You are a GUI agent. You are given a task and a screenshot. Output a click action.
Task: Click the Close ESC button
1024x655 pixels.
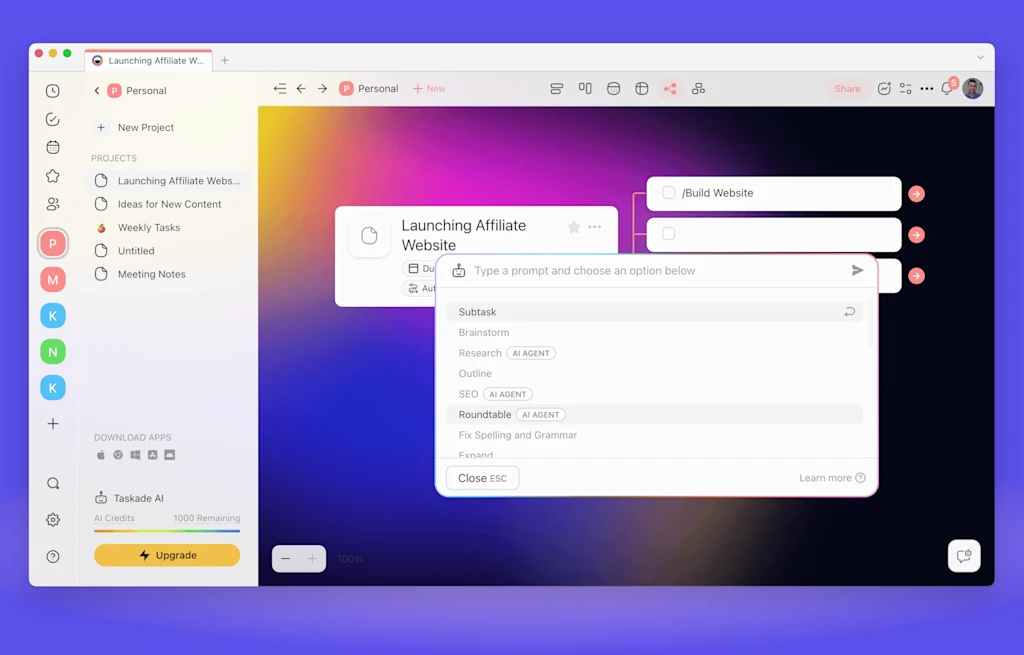[x=483, y=478]
